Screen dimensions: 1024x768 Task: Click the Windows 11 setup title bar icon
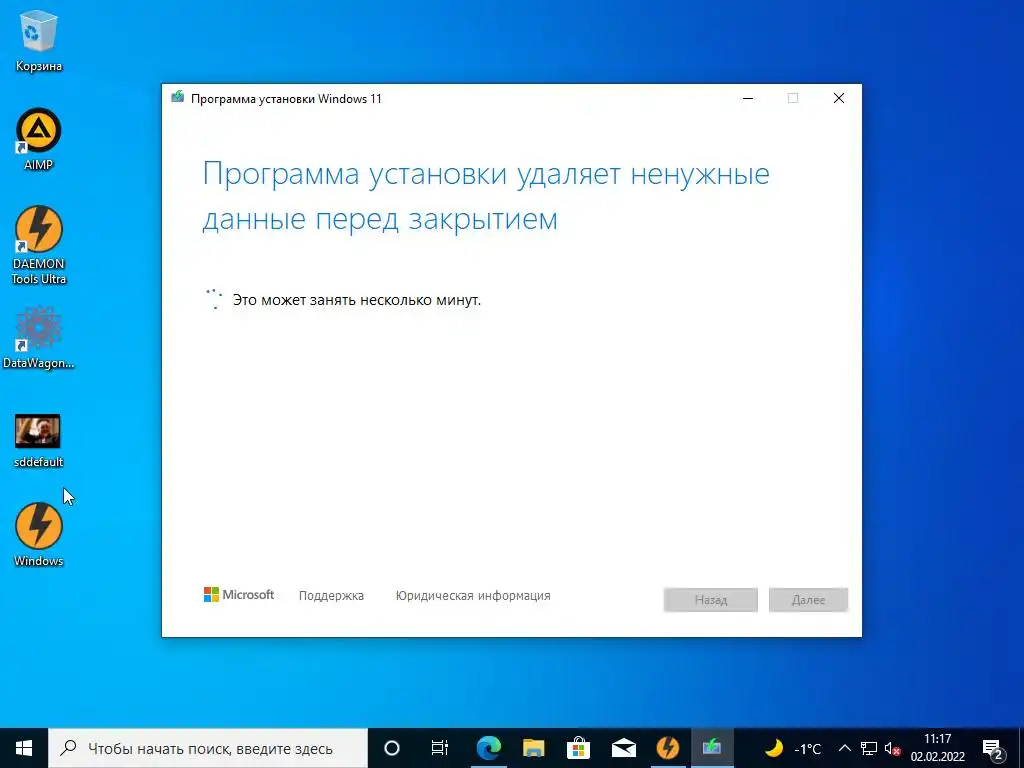(178, 98)
